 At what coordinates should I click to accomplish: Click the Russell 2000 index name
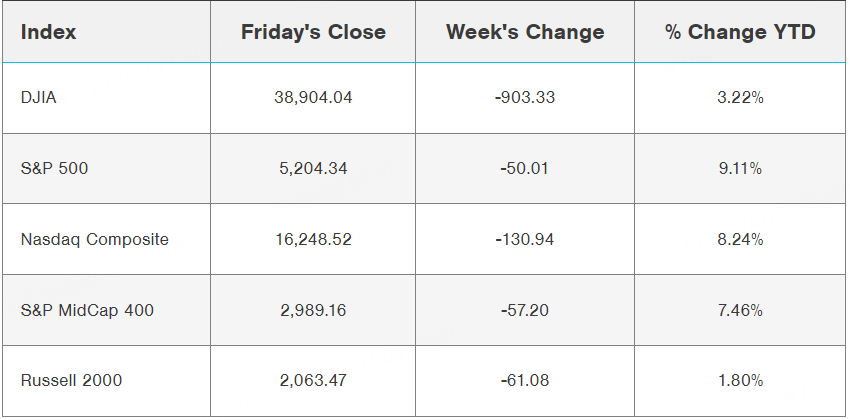point(71,380)
